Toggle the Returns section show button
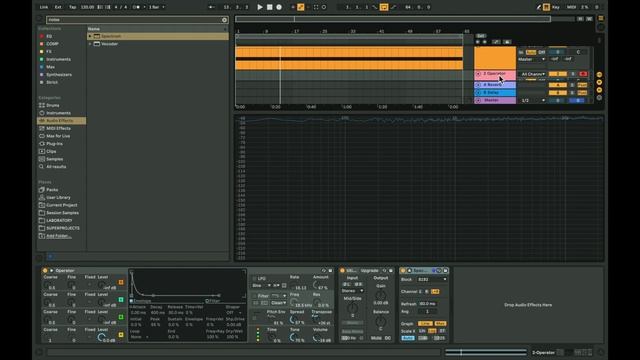The width and height of the screenshot is (640, 360). pos(599,82)
